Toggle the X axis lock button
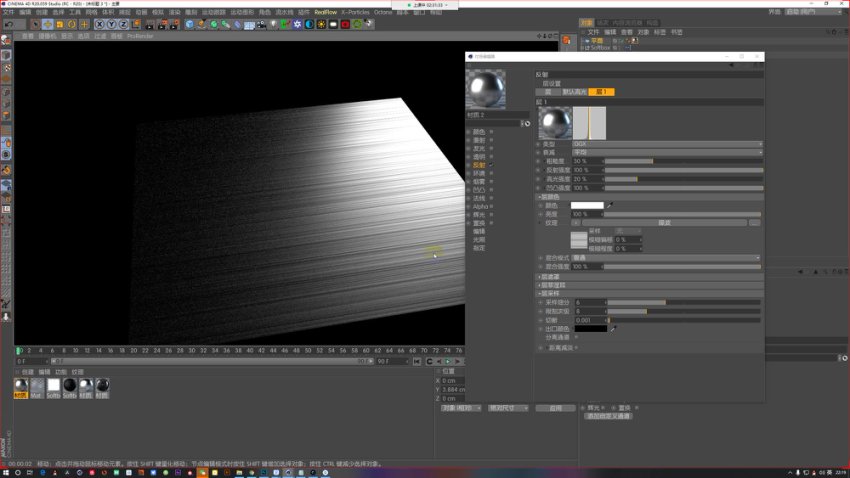Viewport: 850px width, 478px height. [99, 24]
